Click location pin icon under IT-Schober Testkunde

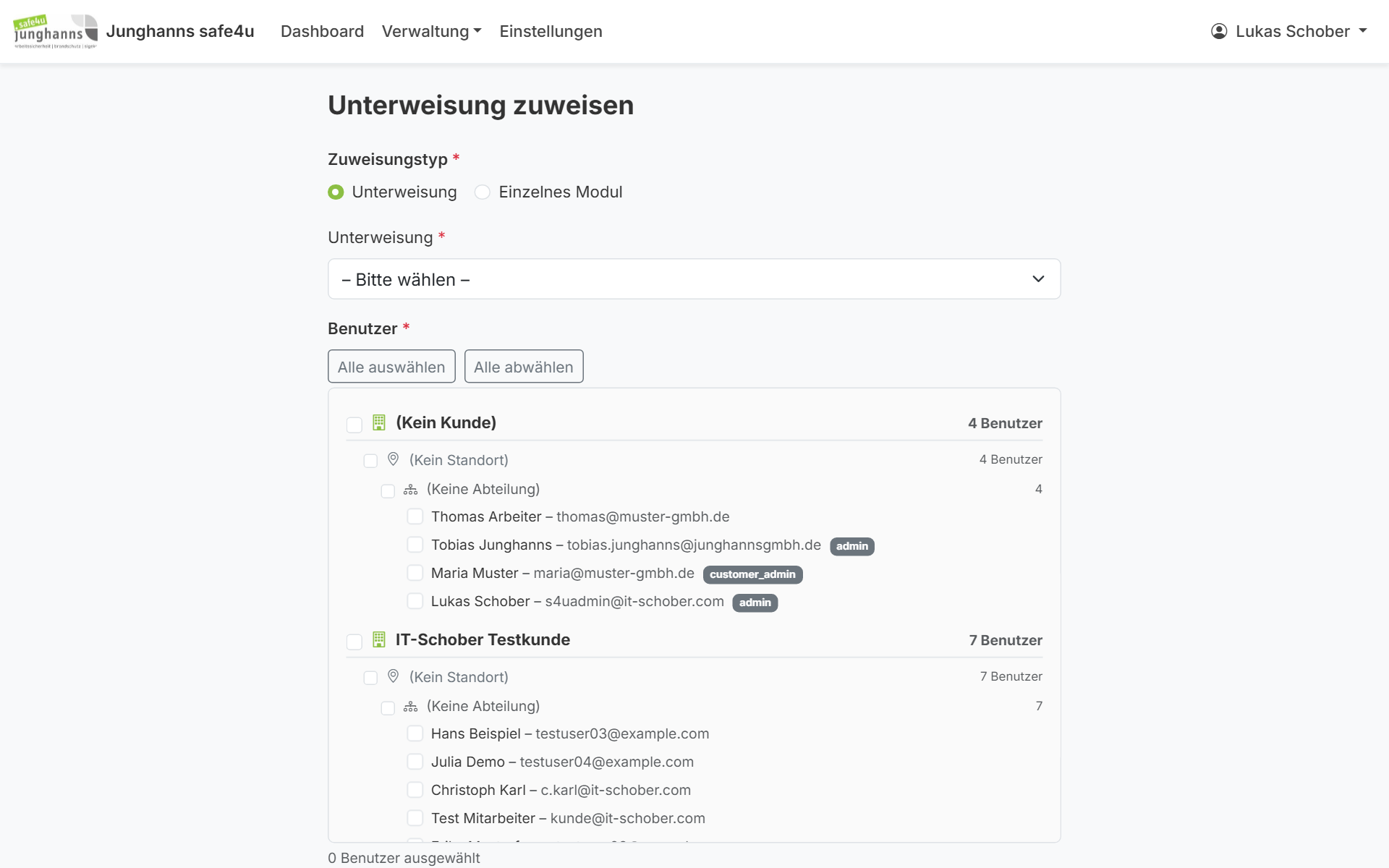pos(394,676)
